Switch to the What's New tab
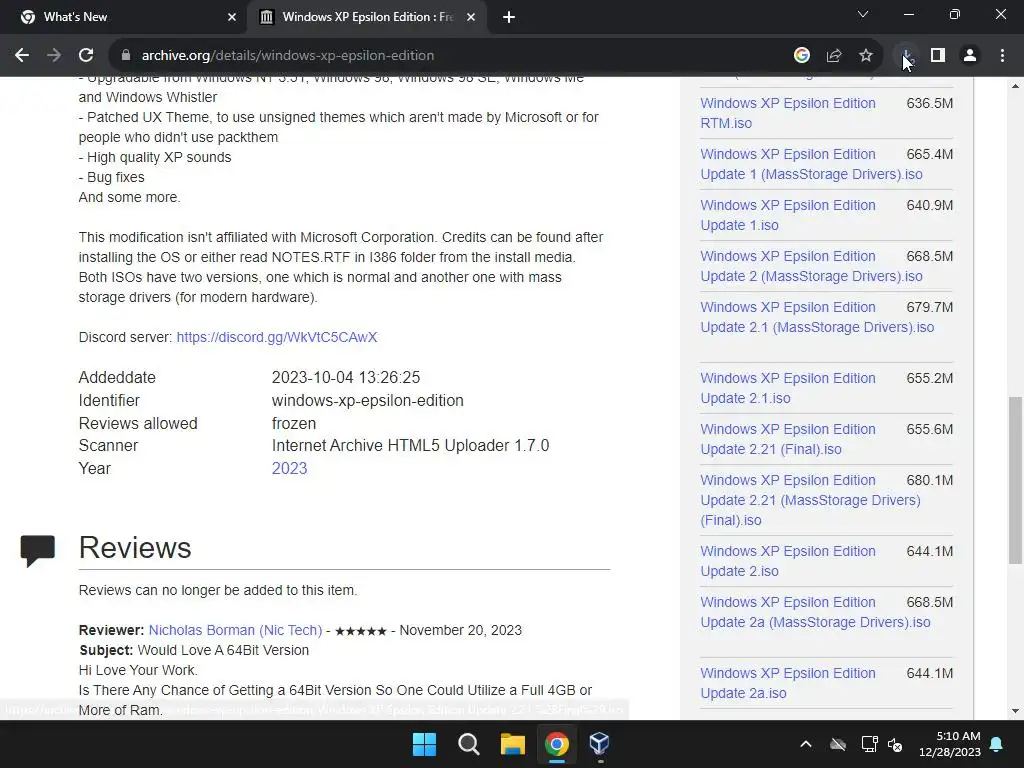Image resolution: width=1024 pixels, height=768 pixels. pyautogui.click(x=124, y=18)
